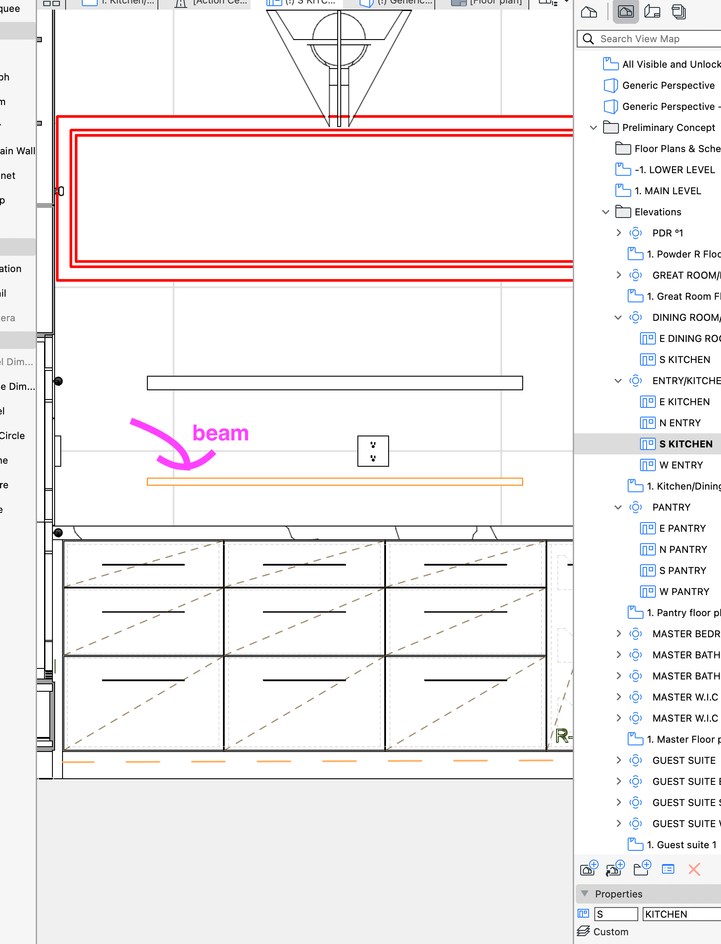
Task: Open the S KITCHEN tab in the tab bar
Action: pos(301,2)
